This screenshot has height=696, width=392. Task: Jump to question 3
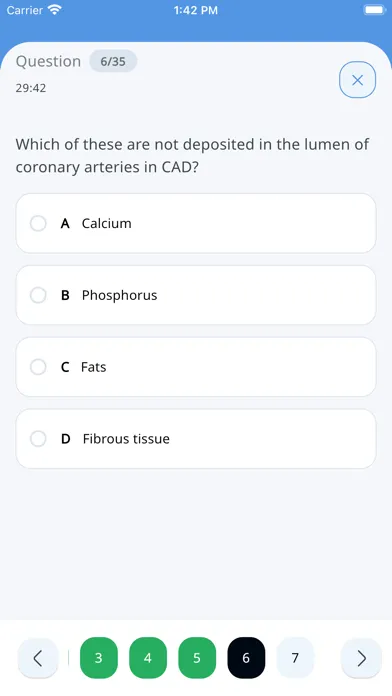click(99, 658)
